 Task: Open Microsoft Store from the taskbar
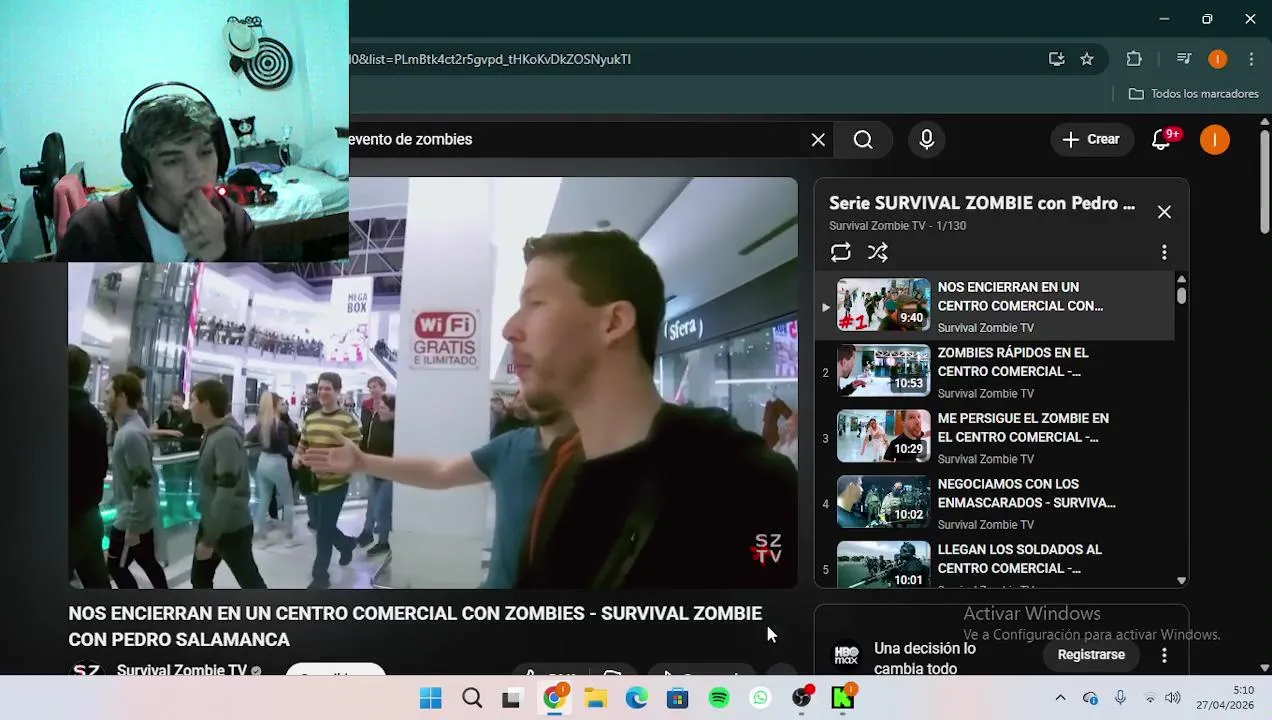(x=678, y=698)
